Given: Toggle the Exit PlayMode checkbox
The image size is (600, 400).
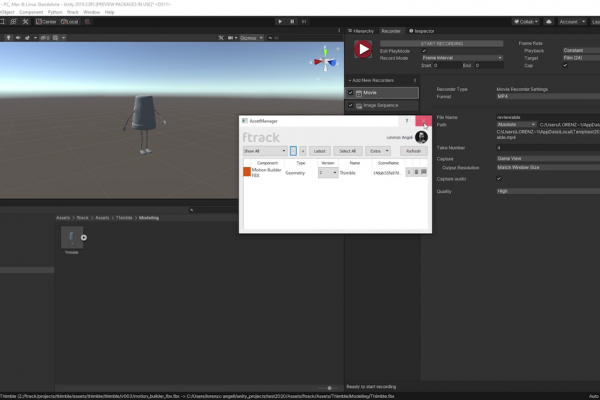Looking at the screenshot, I should click(424, 51).
